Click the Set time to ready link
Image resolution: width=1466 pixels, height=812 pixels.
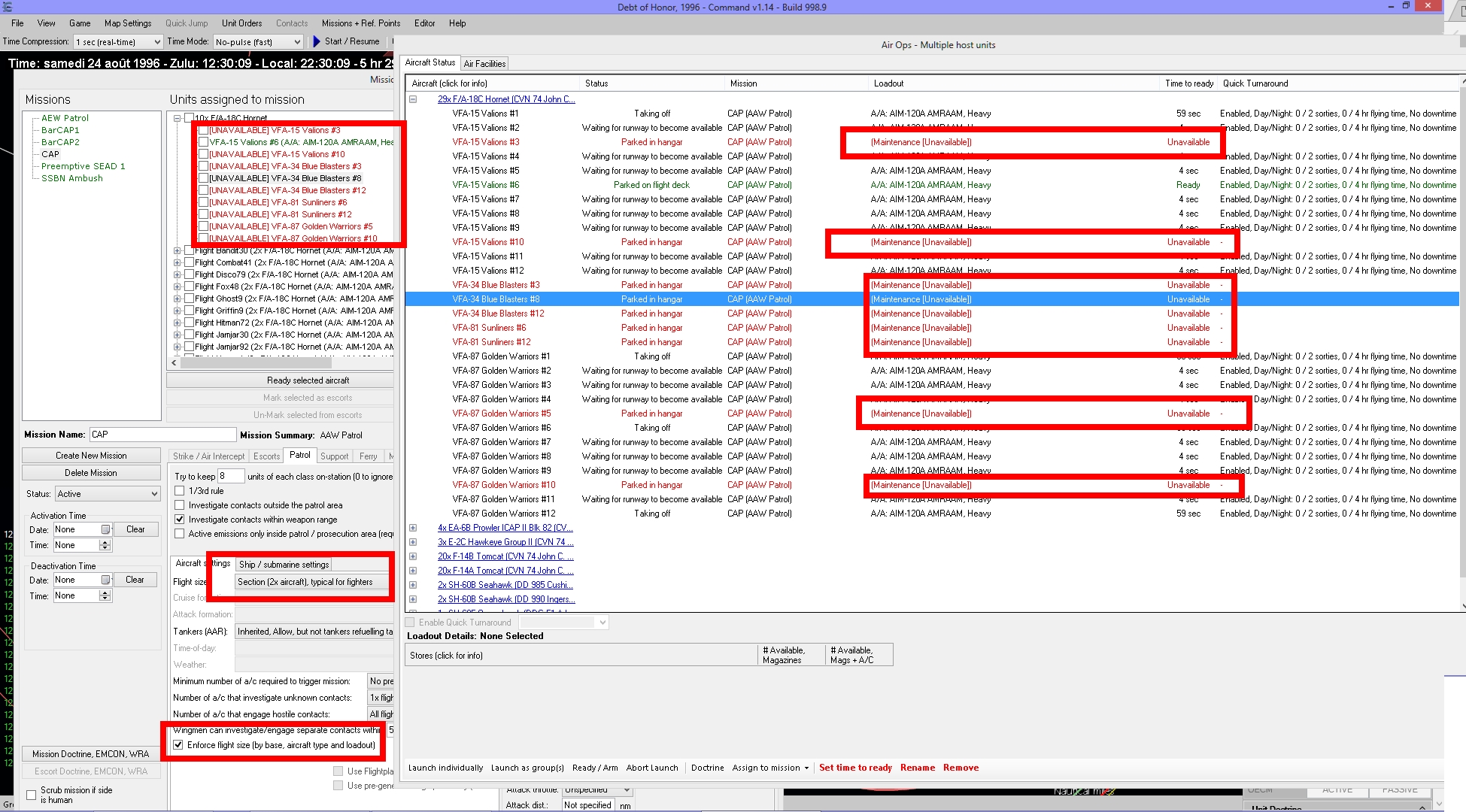(855, 768)
